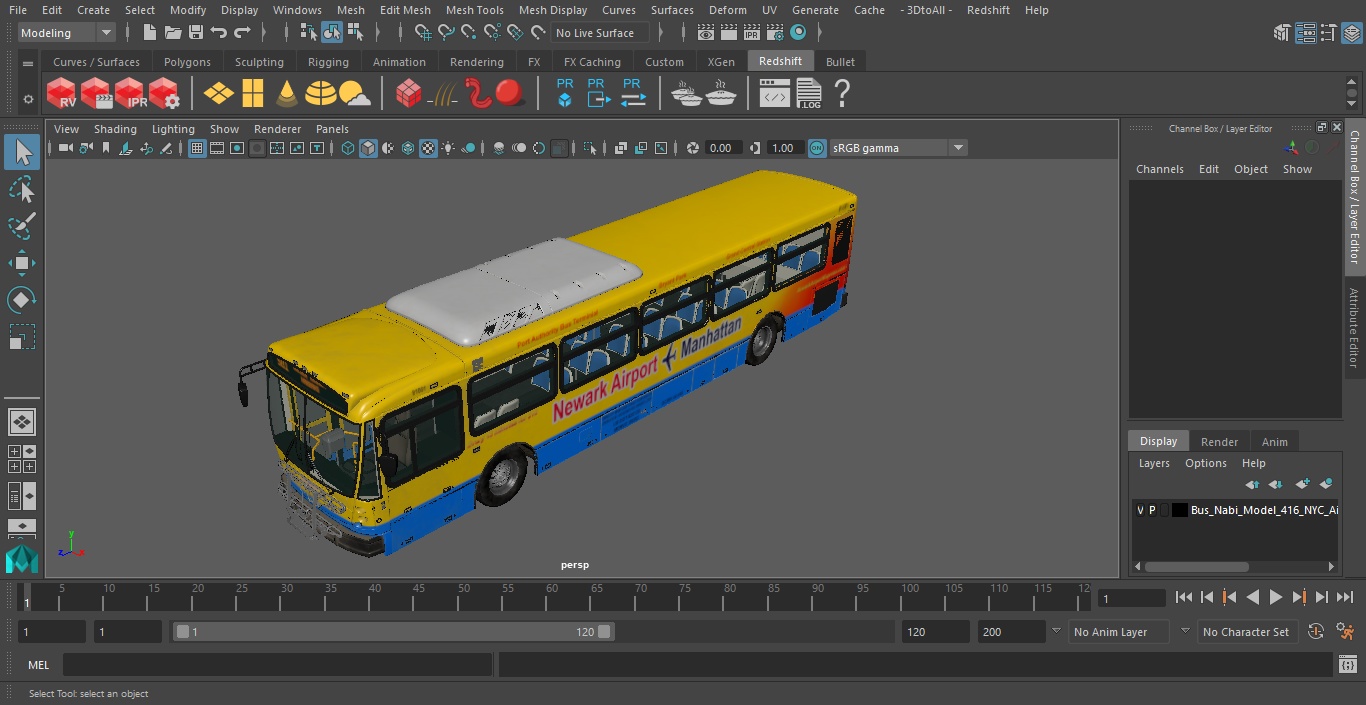
Task: Expand the shelf tabs menu icon
Action: [28, 62]
